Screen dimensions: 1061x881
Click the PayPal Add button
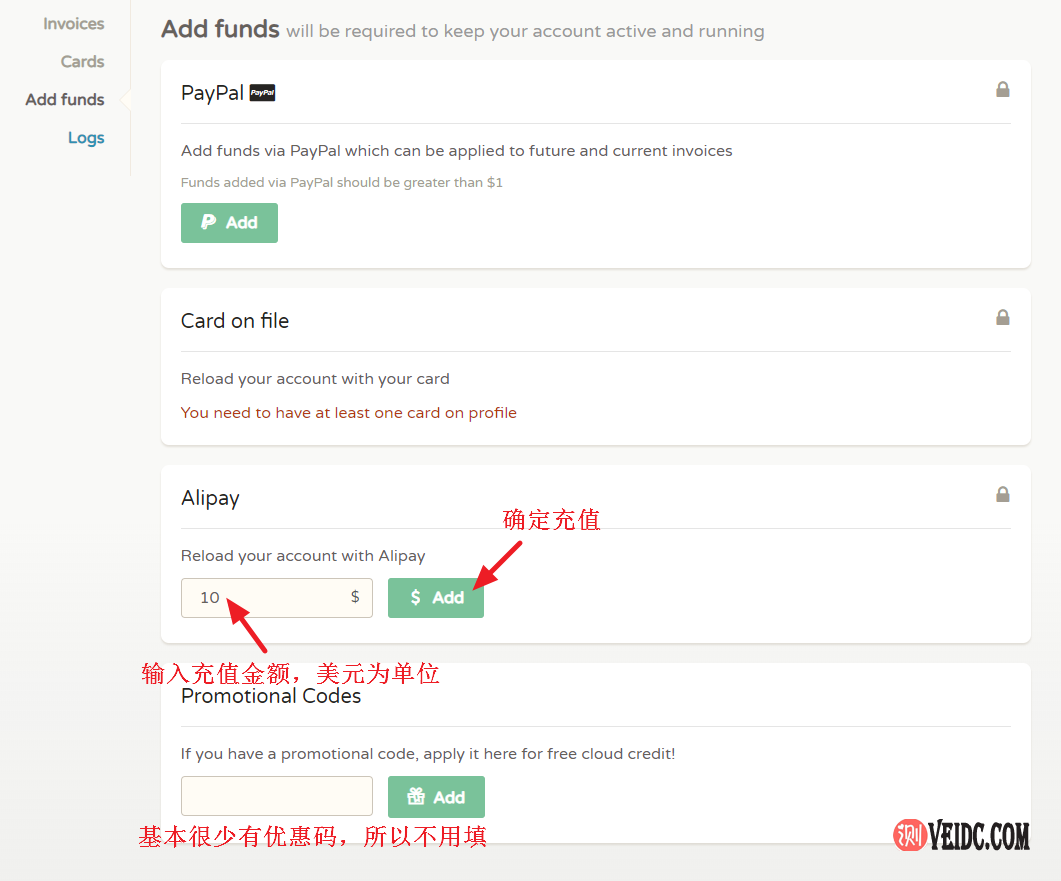(229, 223)
